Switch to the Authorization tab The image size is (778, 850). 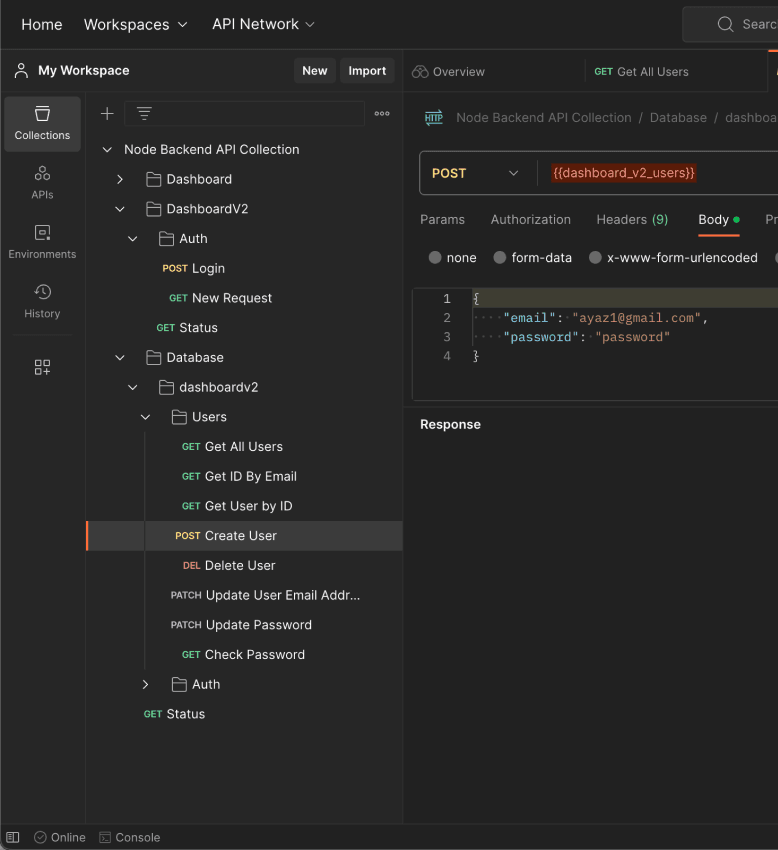pos(530,220)
